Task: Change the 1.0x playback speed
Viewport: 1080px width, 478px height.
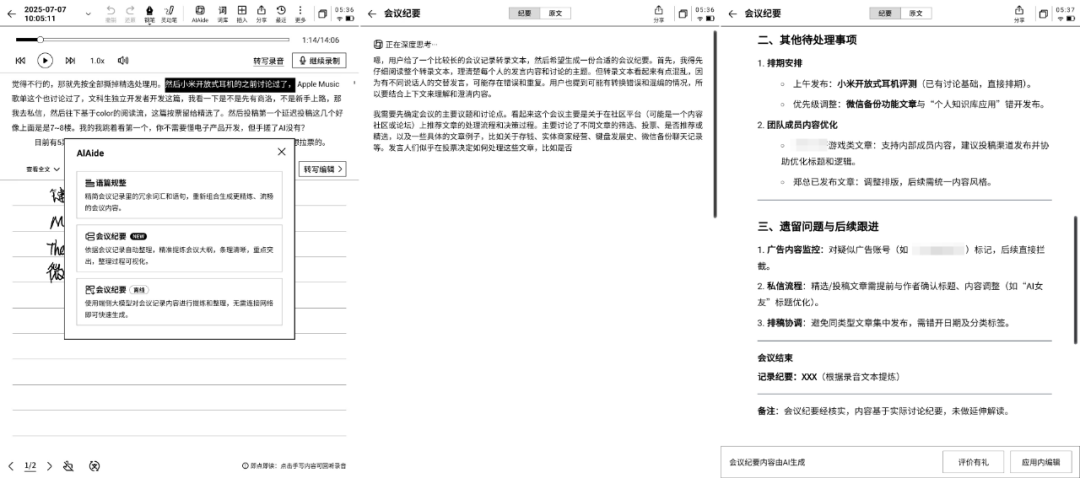Action: (x=97, y=61)
